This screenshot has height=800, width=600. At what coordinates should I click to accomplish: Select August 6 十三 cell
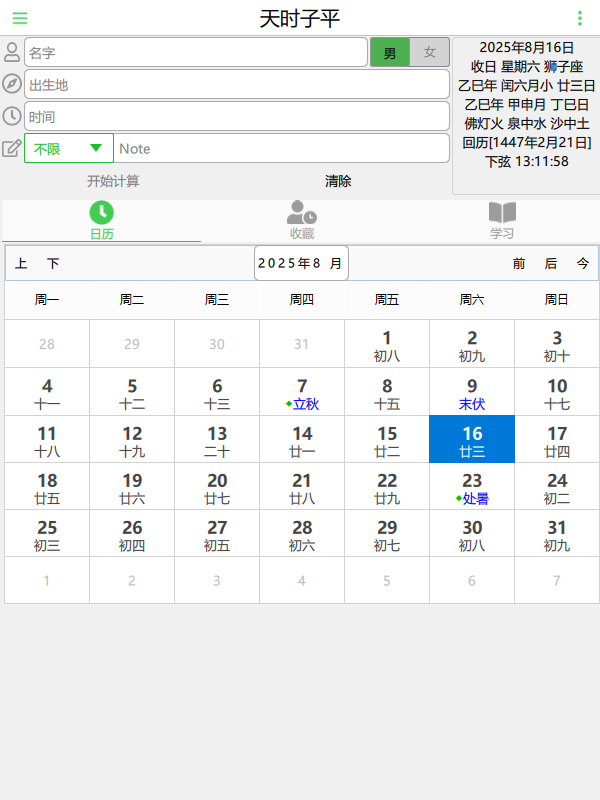[x=217, y=391]
